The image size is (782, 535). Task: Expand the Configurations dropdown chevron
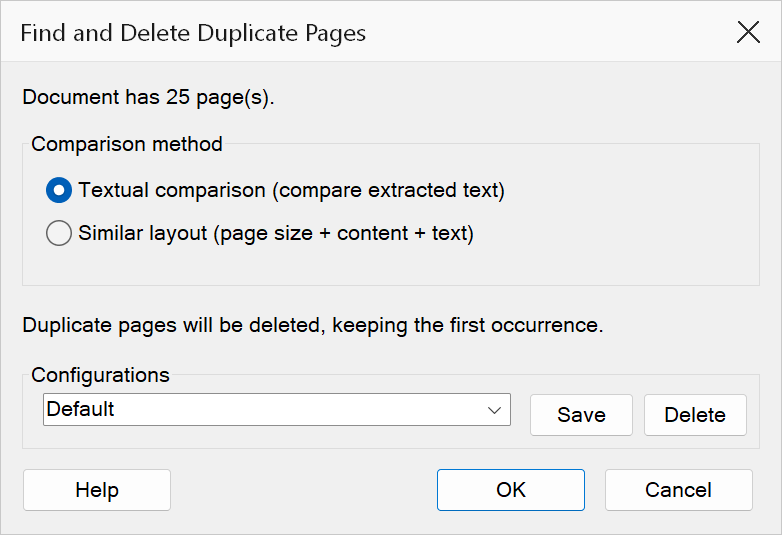(494, 410)
